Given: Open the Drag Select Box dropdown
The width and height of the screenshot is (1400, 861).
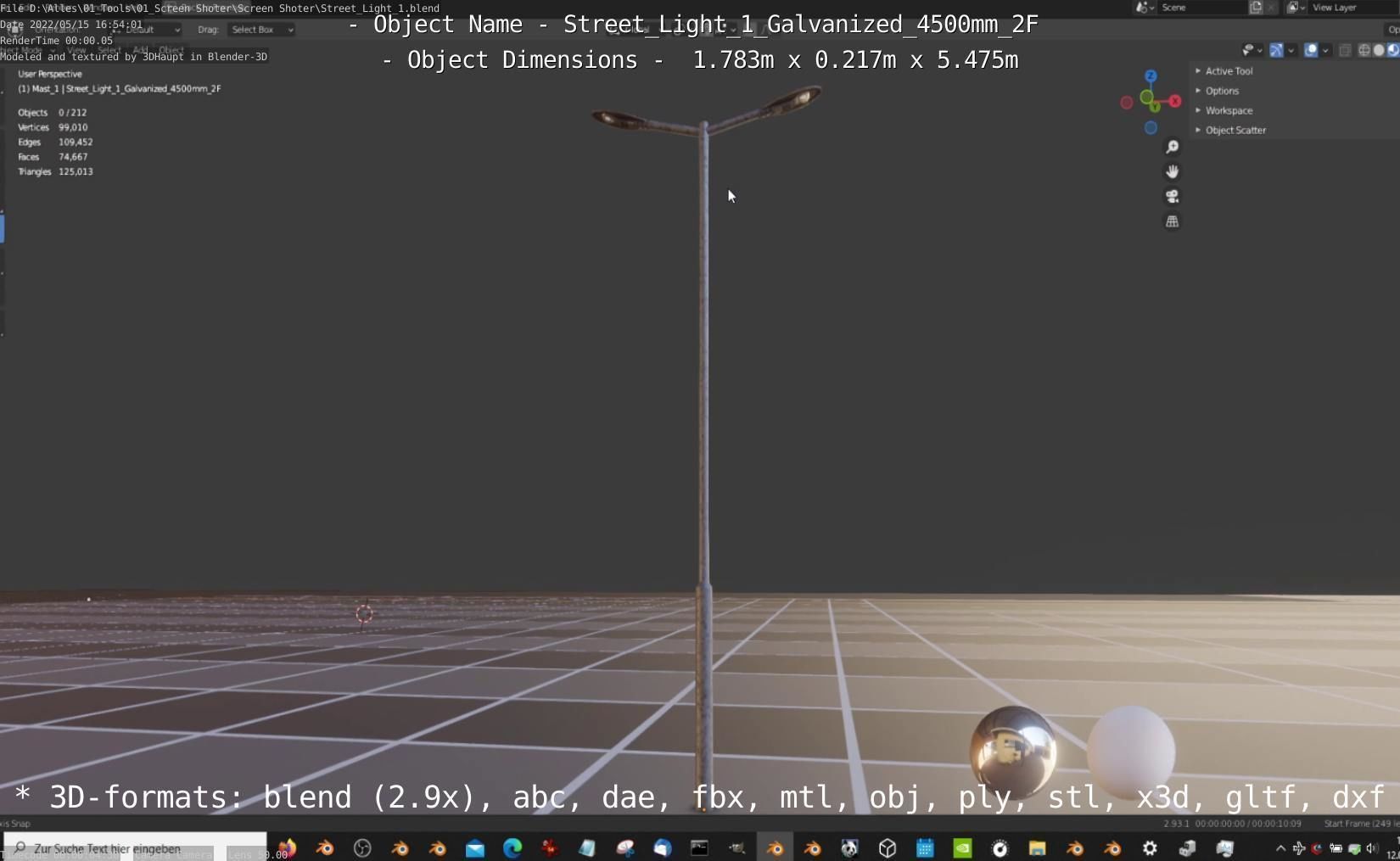Looking at the screenshot, I should 261,30.
